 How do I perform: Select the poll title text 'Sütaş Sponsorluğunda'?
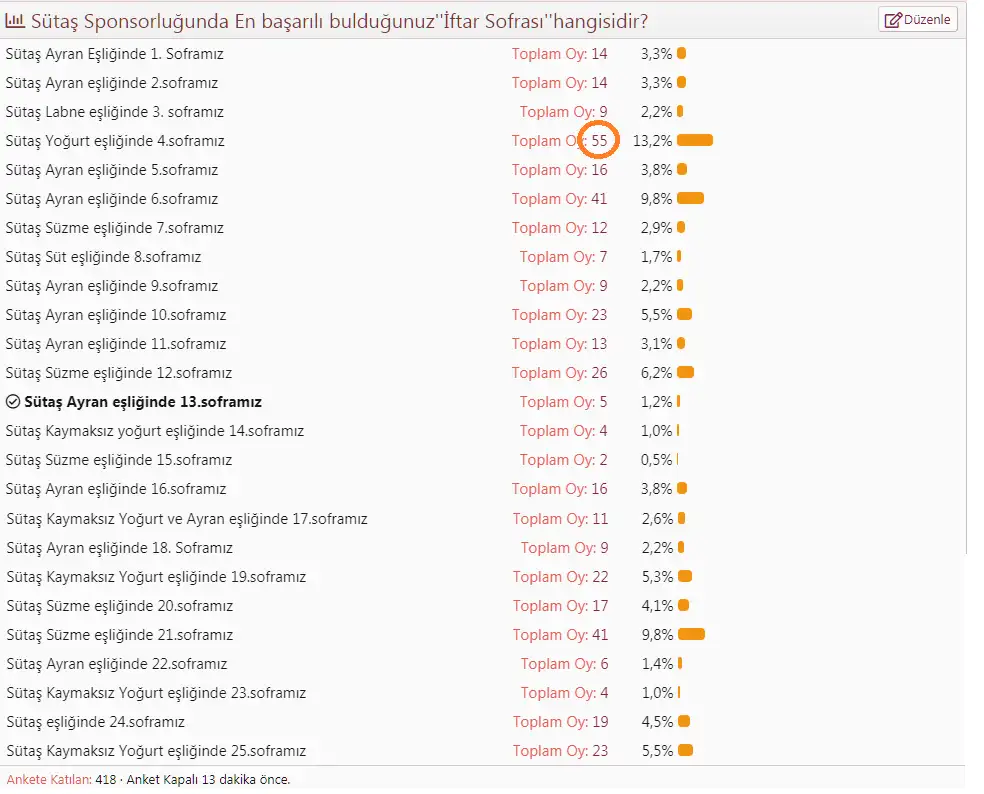[131, 22]
